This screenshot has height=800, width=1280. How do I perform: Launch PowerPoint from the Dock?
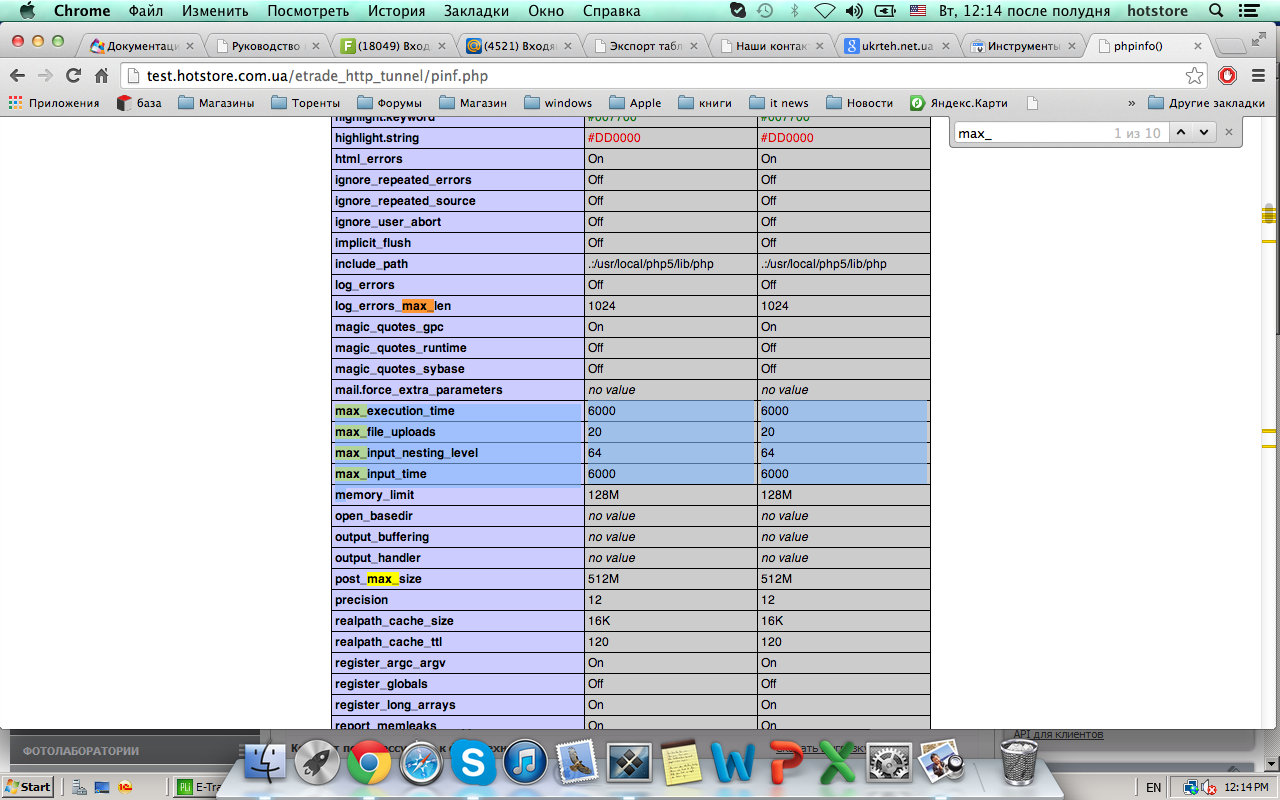(785, 764)
